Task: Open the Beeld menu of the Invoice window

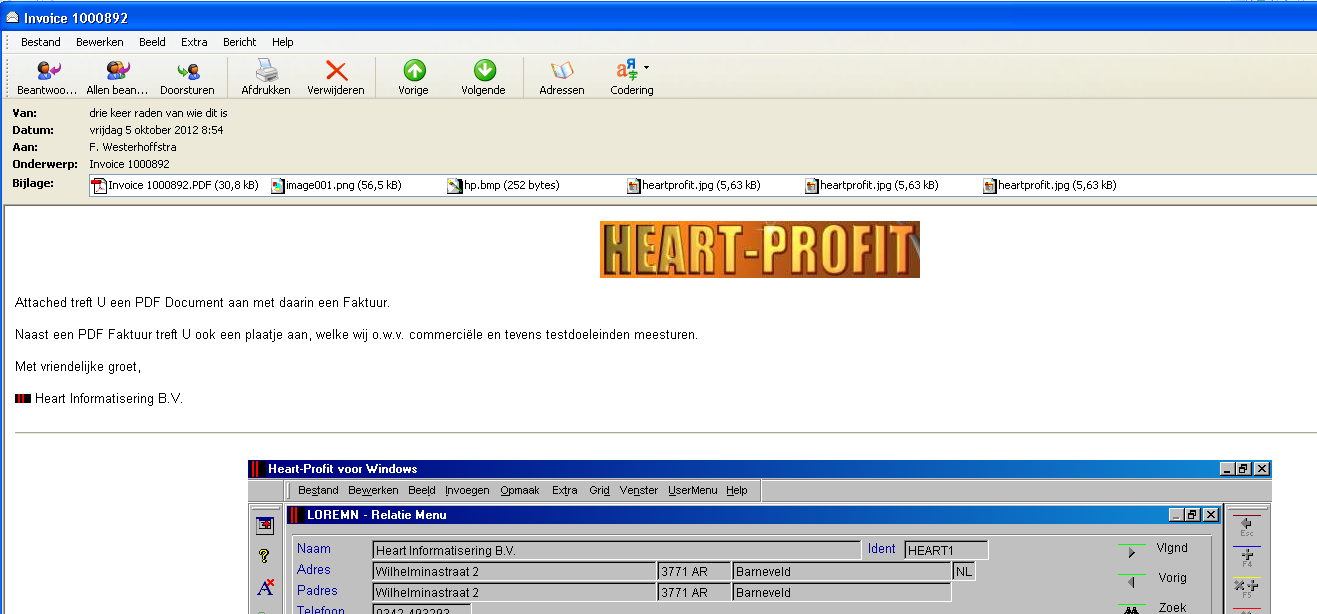Action: [152, 42]
